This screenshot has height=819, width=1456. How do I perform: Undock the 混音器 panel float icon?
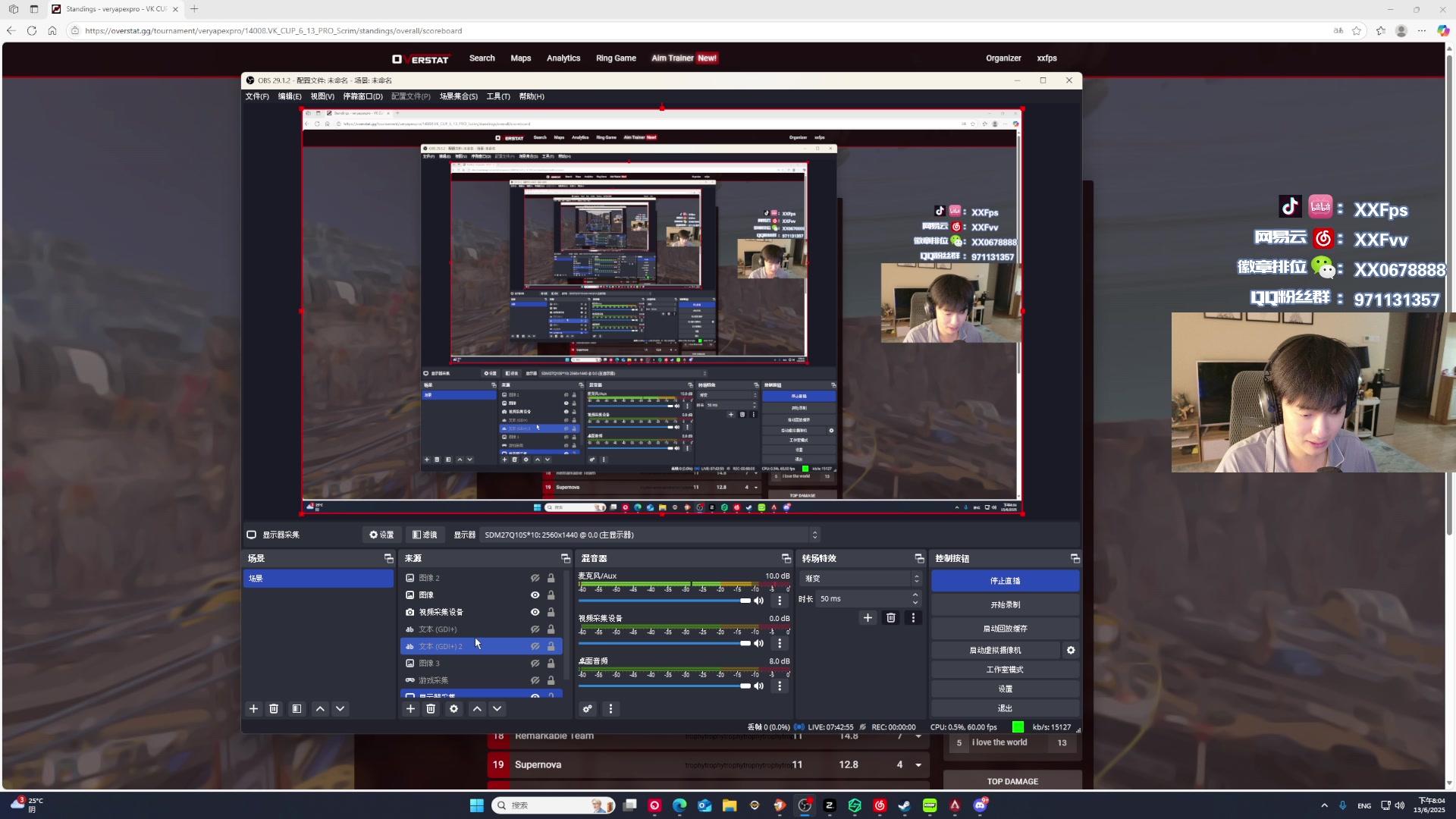[x=786, y=558]
